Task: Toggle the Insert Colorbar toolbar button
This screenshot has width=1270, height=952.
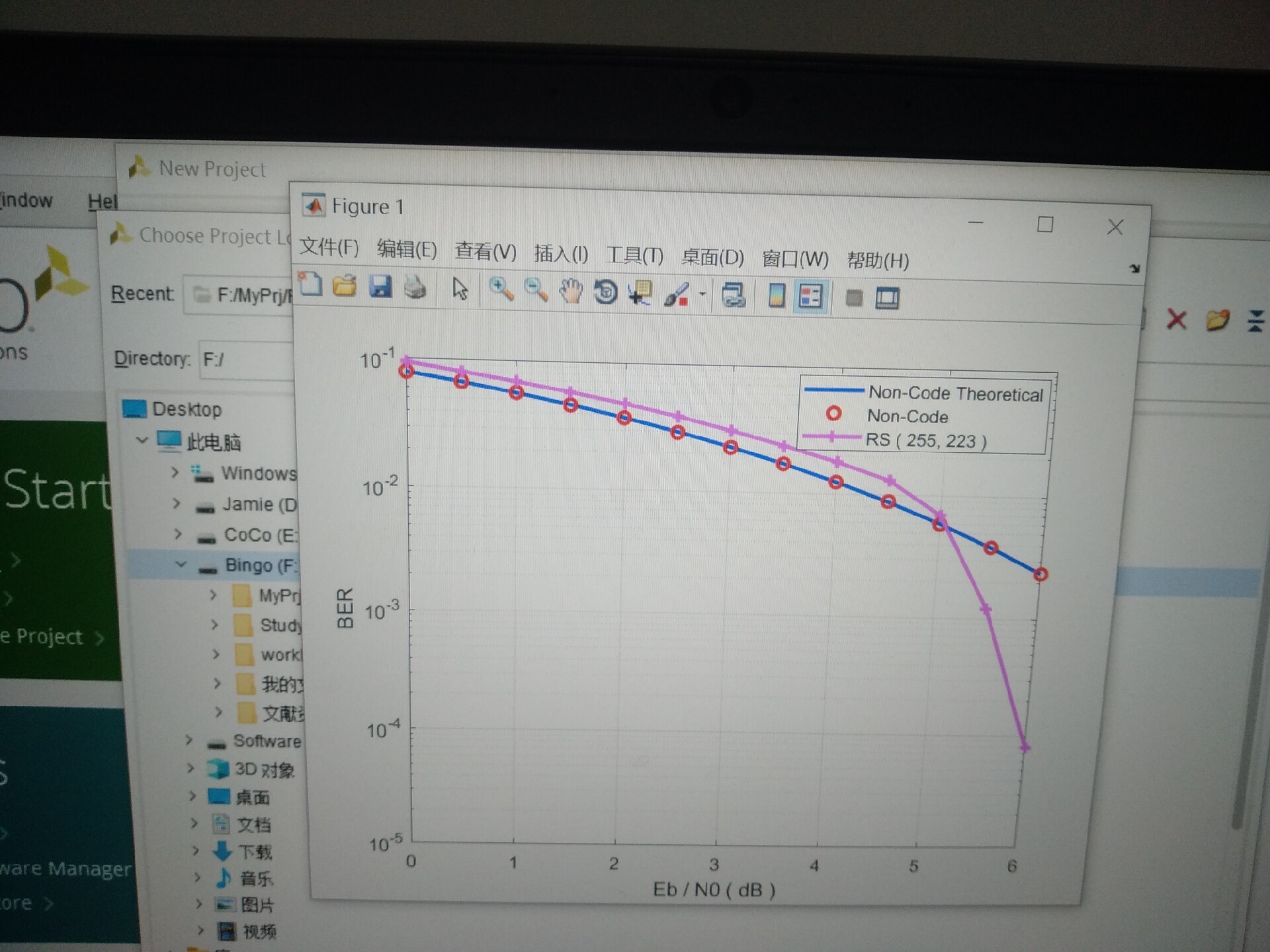Action: pos(777,296)
